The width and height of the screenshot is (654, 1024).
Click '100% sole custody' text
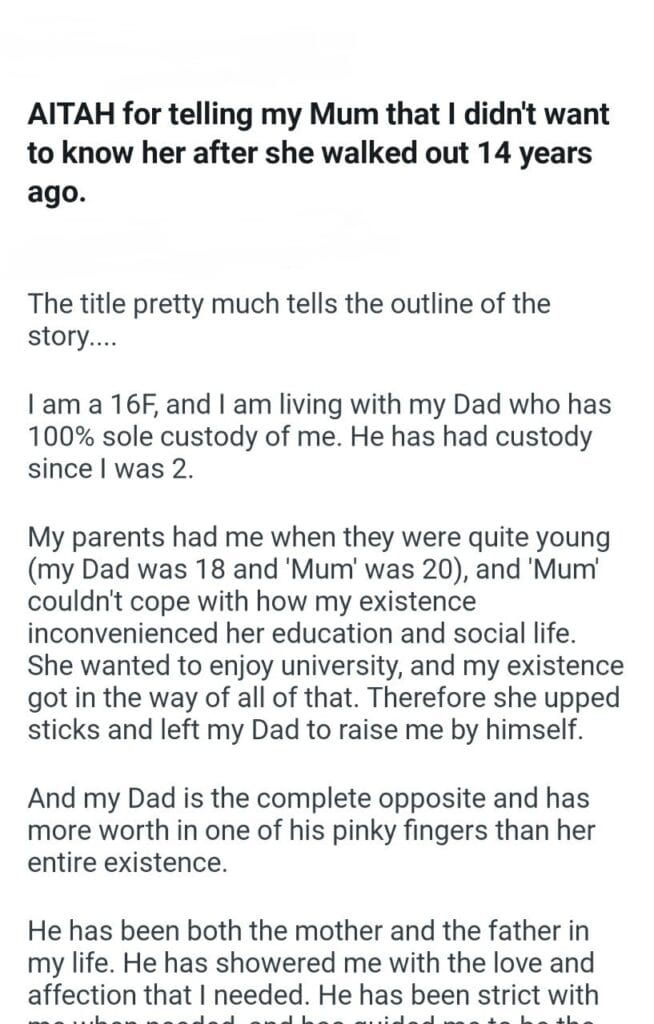click(x=142, y=437)
